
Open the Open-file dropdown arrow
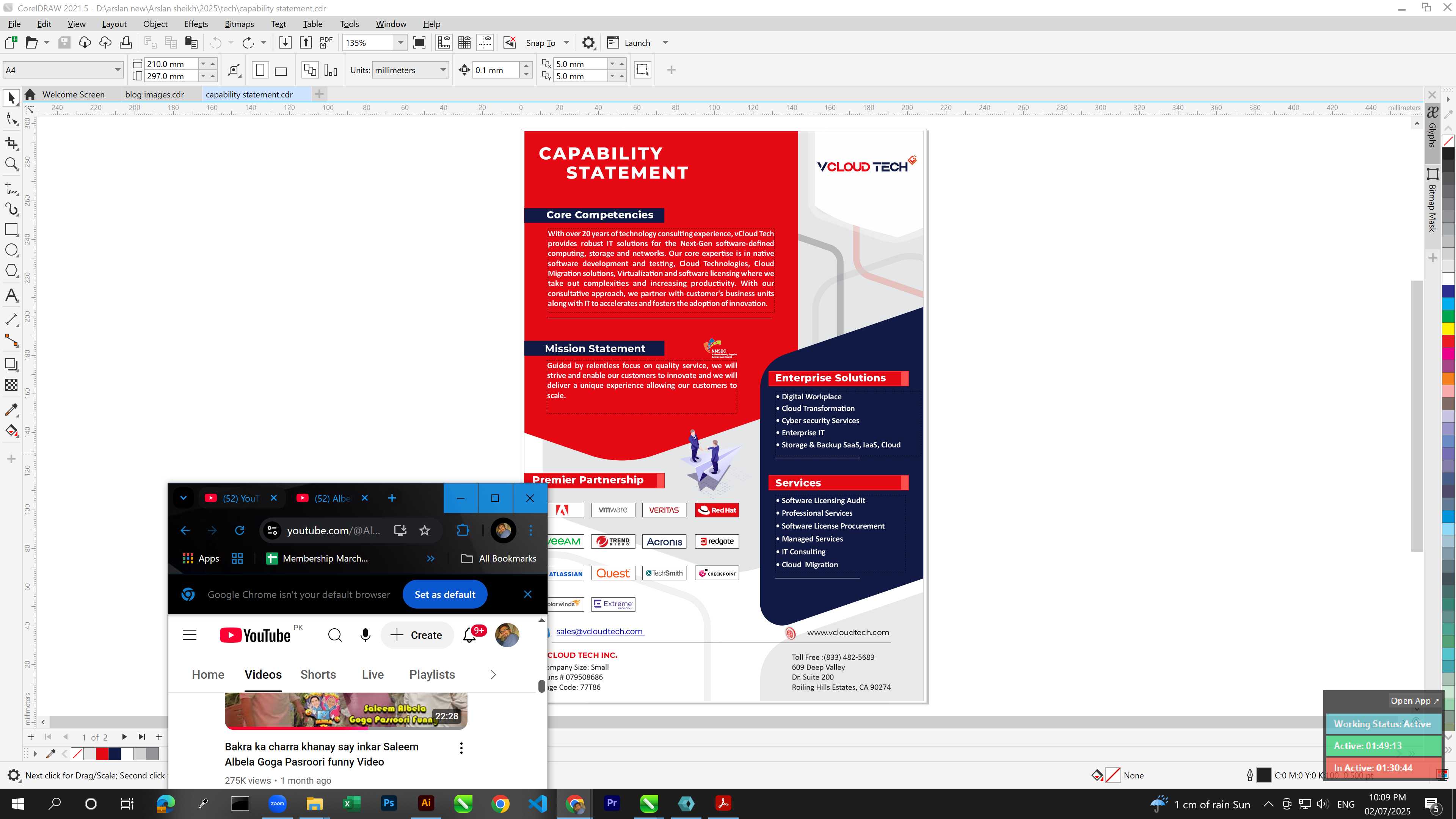pos(46,43)
